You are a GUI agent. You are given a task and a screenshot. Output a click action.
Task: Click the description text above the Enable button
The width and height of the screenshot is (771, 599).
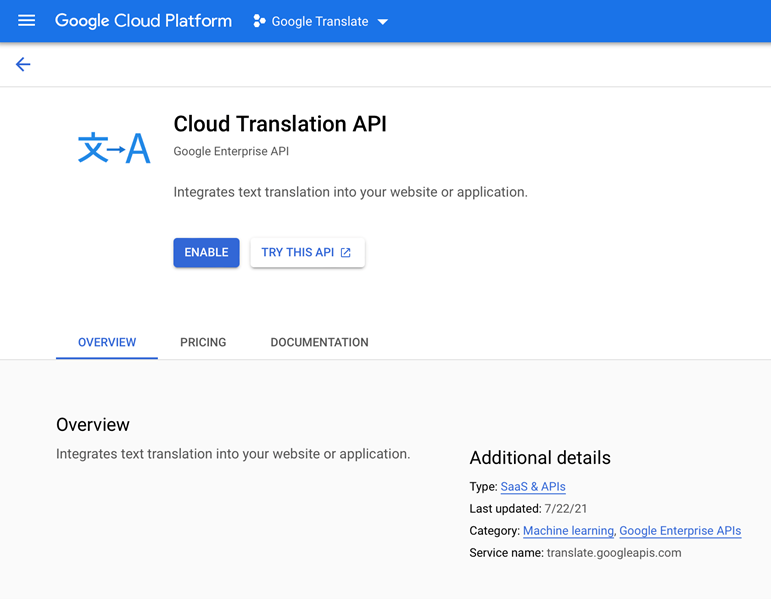351,192
